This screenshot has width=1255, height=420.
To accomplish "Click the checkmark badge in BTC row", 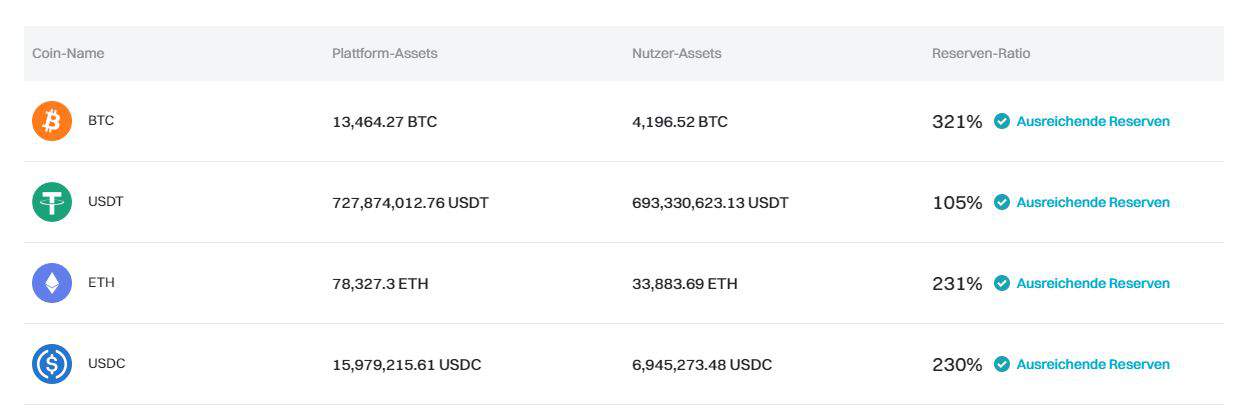I will [1001, 122].
